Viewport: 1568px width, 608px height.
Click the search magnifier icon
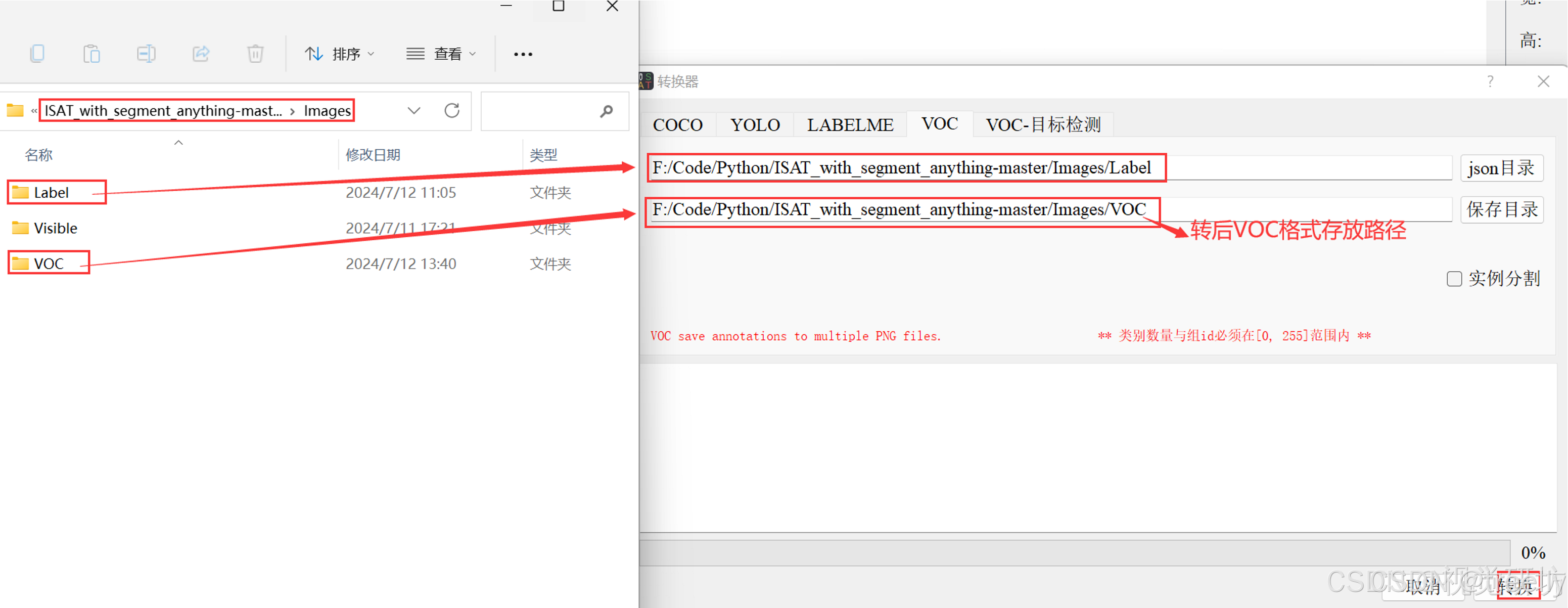(606, 111)
